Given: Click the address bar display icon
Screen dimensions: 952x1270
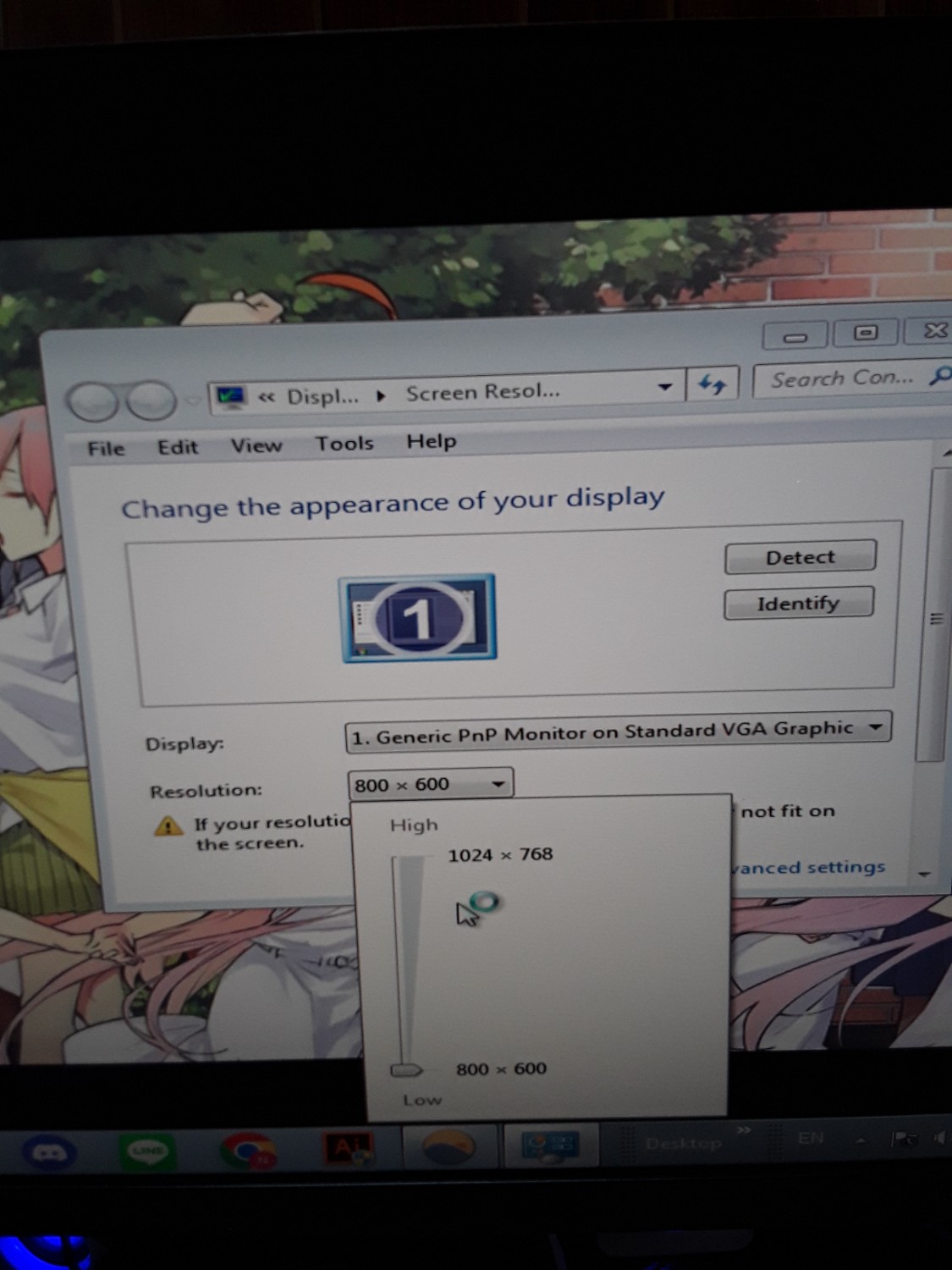Looking at the screenshot, I should click(x=230, y=395).
